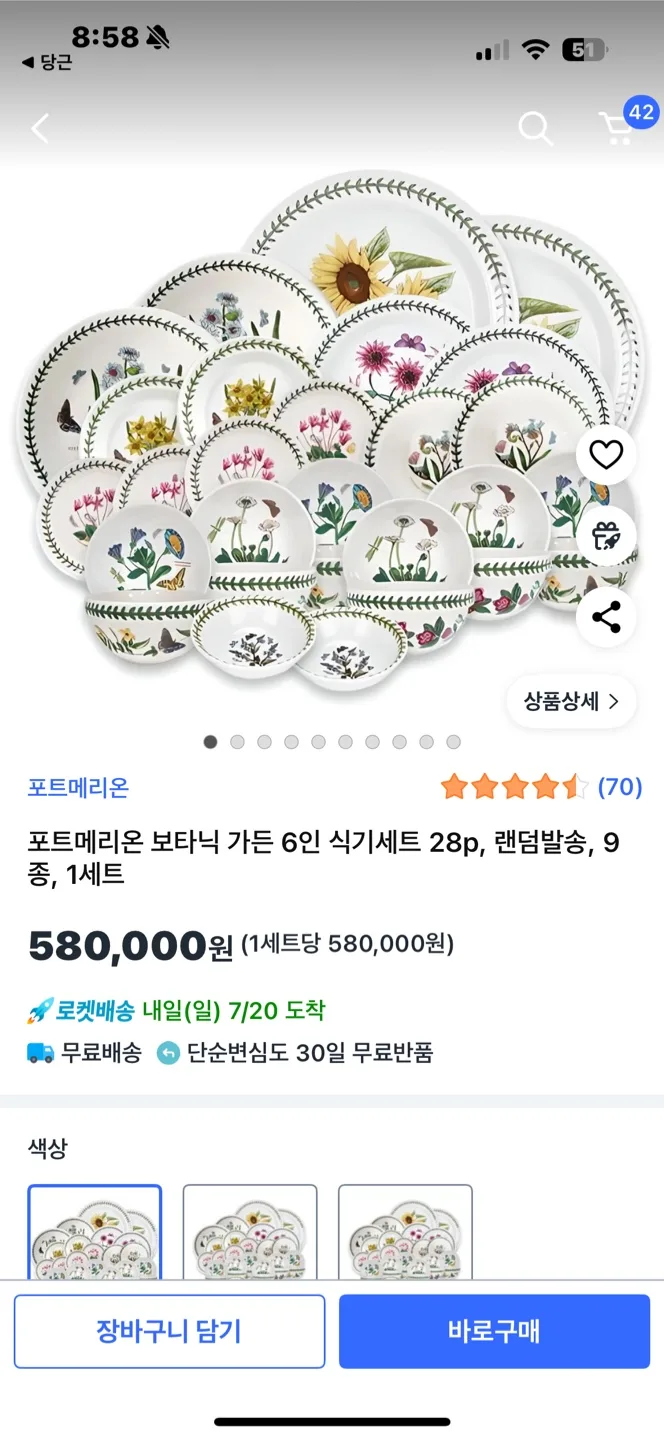Viewport: 664px width, 1440px height.
Task: Open the 포트메리온 brand link
Action: 78,787
